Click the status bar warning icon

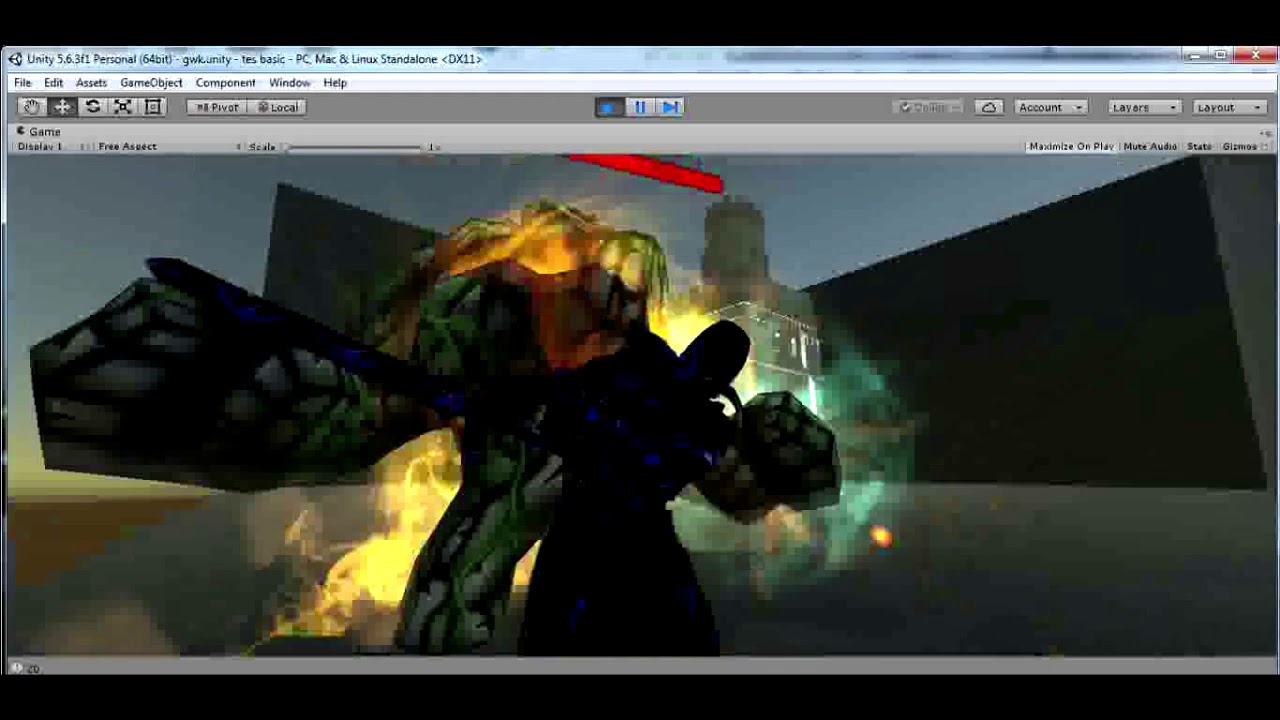click(17, 668)
